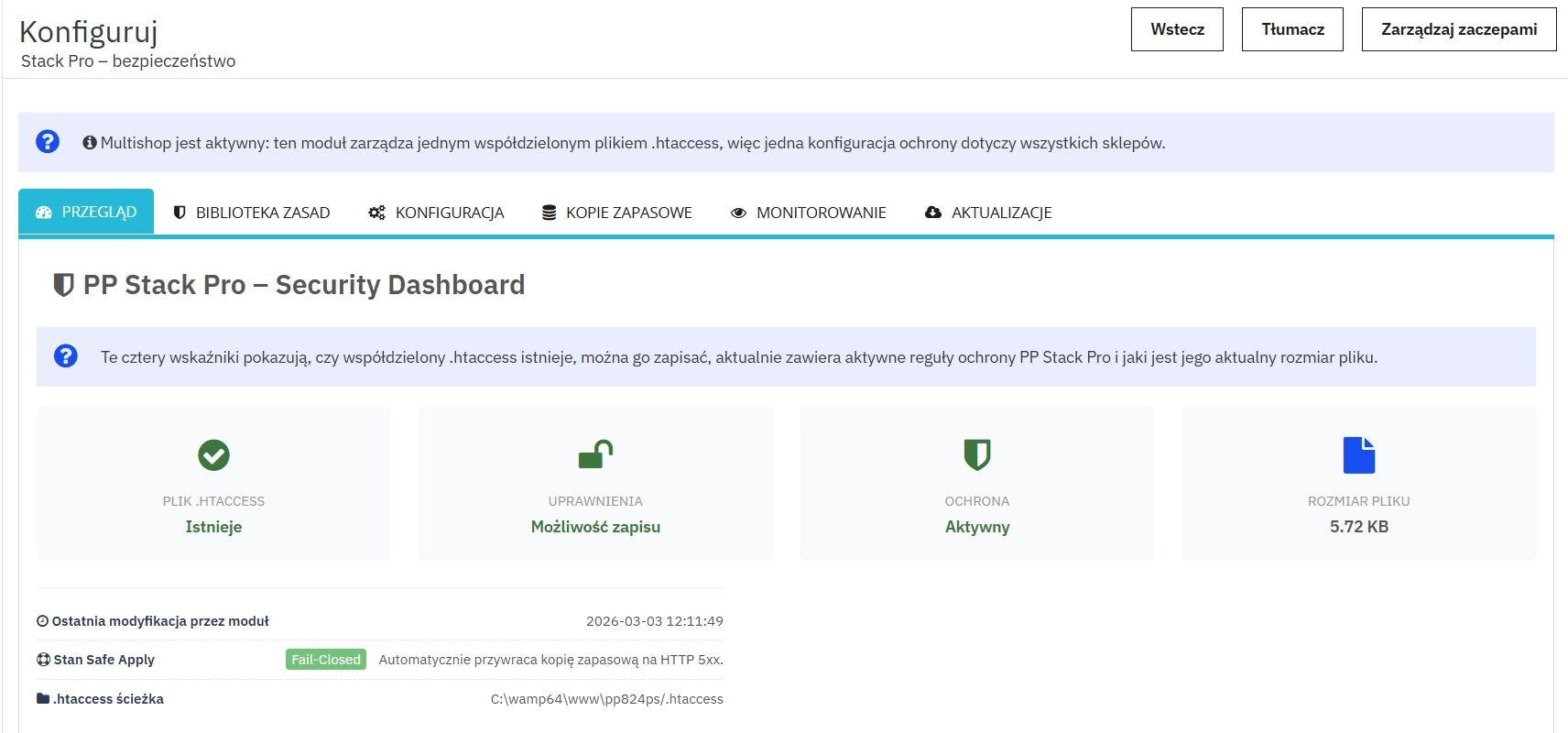Screen dimensions: 1568x733
Task: Click the folder icon by .htaccess ścieżka
Action: click(43, 698)
